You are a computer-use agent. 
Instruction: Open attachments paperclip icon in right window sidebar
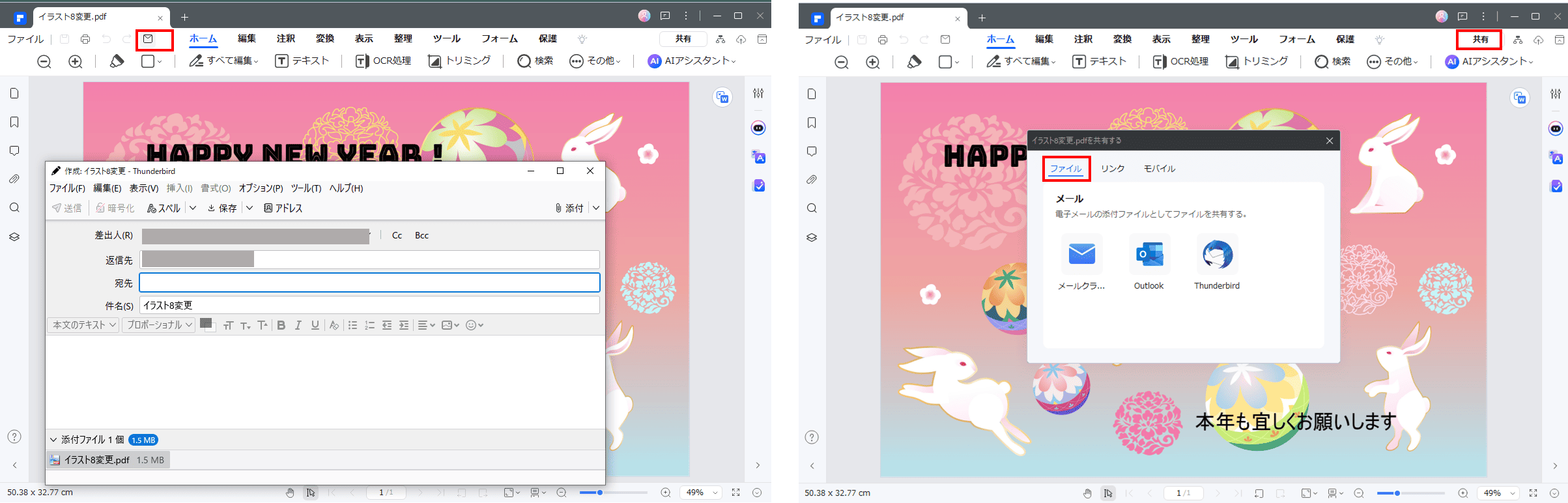point(812,180)
